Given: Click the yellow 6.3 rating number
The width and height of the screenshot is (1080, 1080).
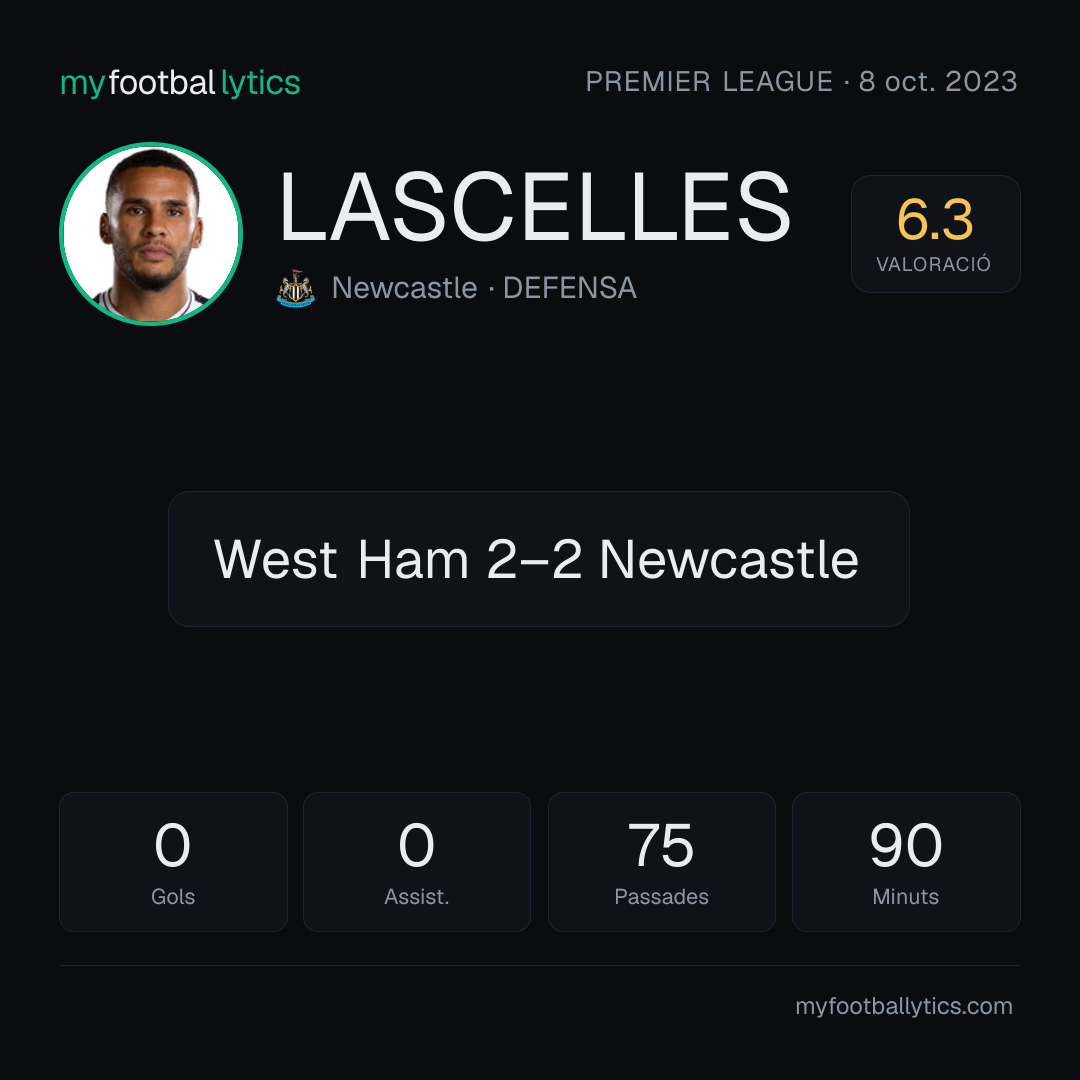Looking at the screenshot, I should pyautogui.click(x=935, y=220).
